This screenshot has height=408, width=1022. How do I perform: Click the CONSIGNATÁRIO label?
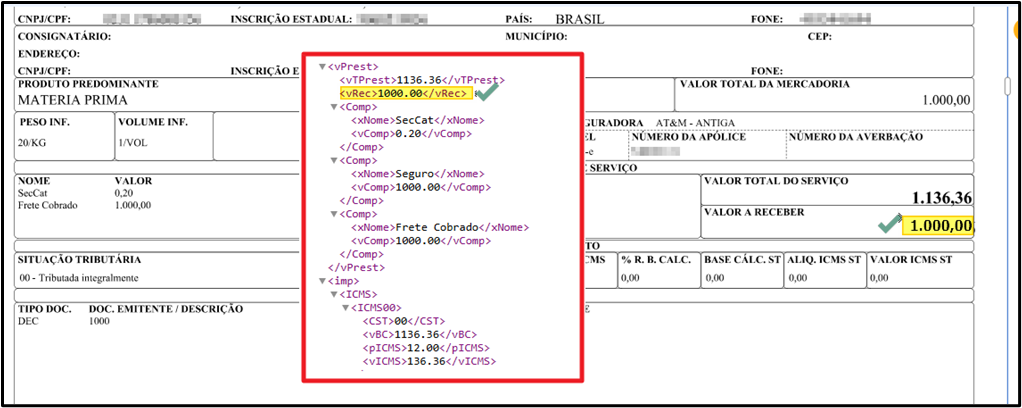(64, 36)
